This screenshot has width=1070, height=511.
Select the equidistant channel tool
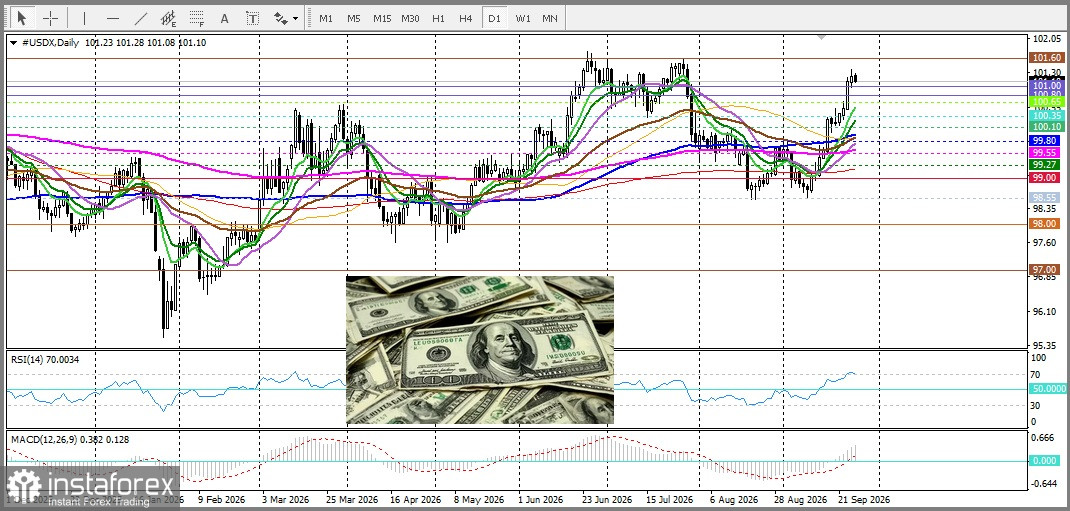[x=169, y=18]
